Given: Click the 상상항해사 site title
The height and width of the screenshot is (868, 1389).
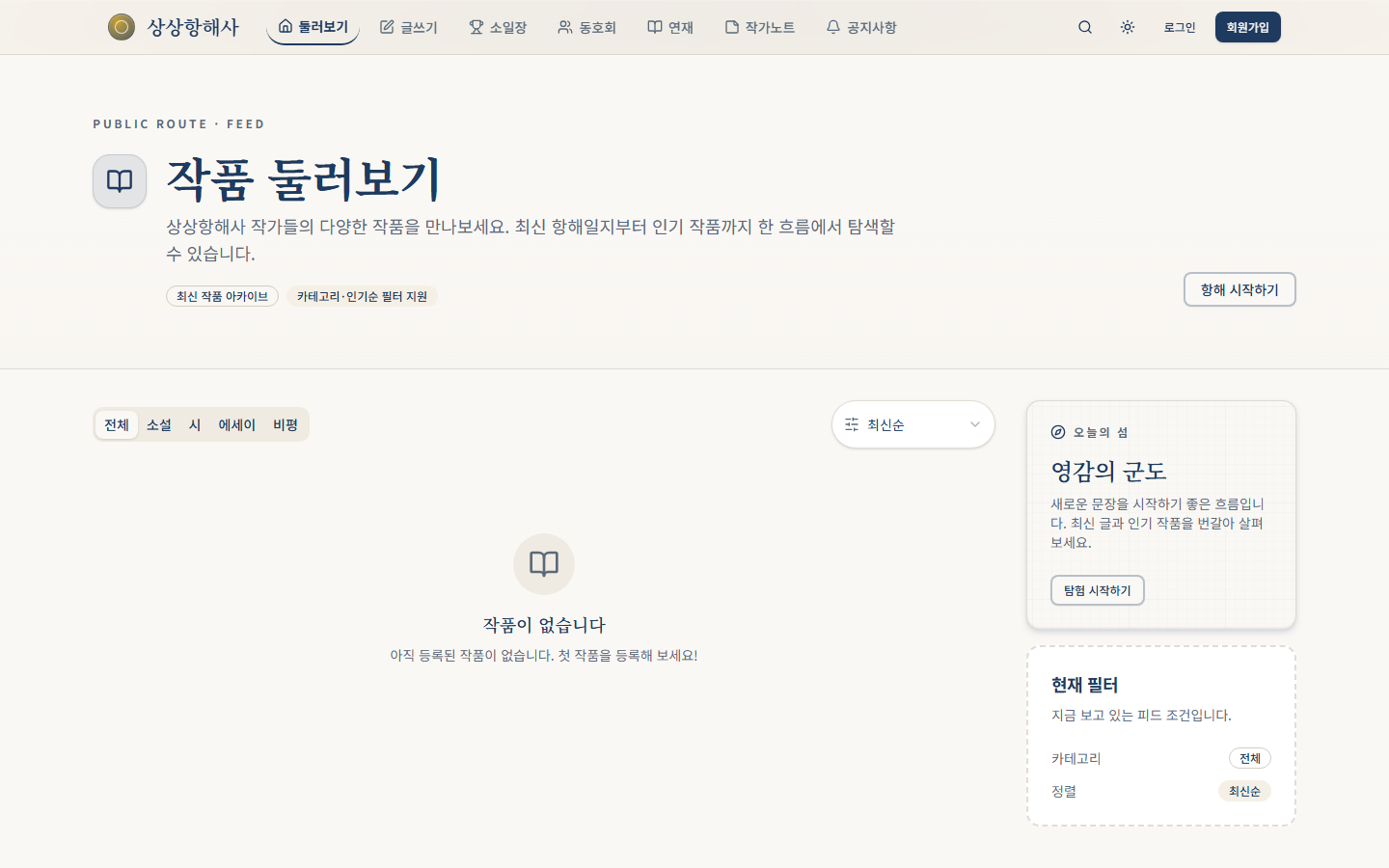Looking at the screenshot, I should [x=193, y=27].
